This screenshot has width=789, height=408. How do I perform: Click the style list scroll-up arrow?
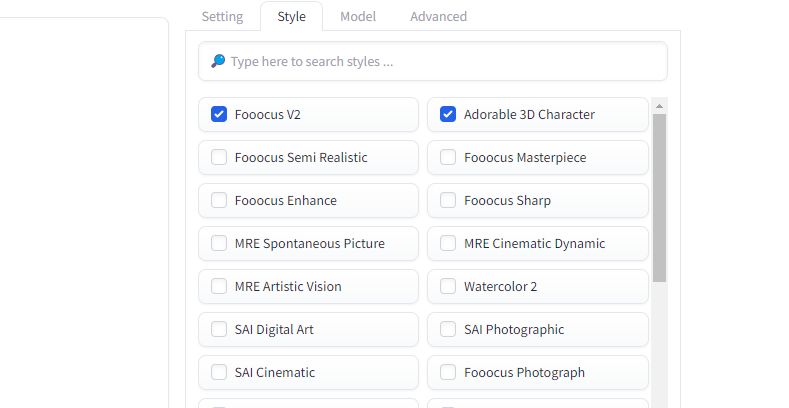(x=659, y=106)
